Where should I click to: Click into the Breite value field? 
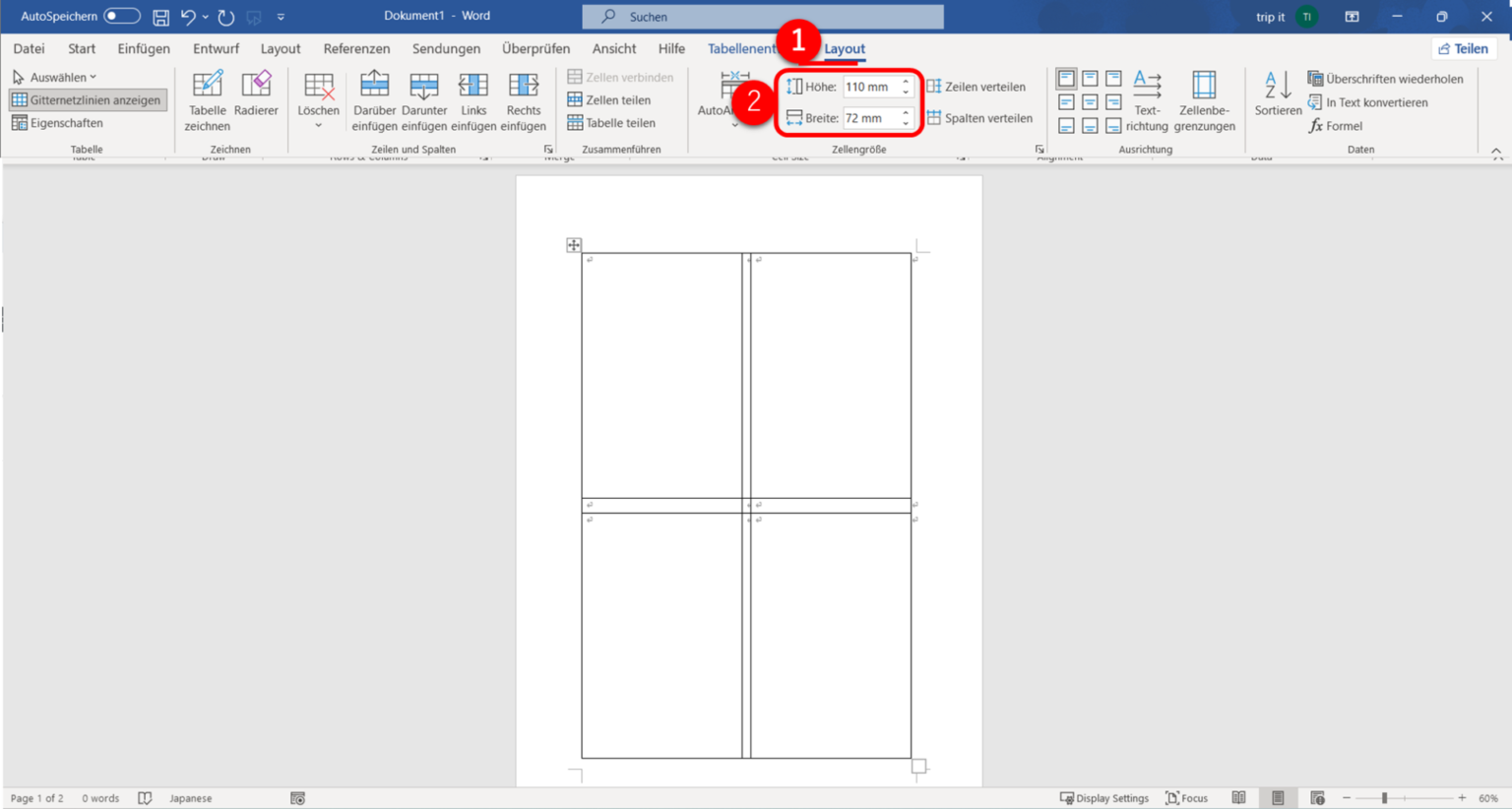pos(870,118)
